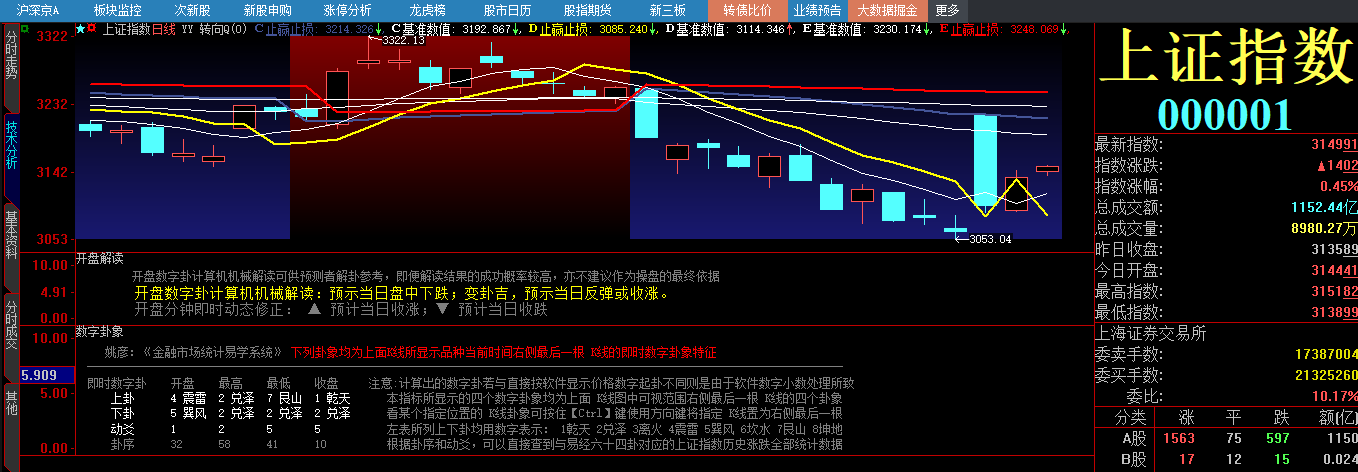1358x472 pixels.
Task: Click the 3053.04 low price arrow label
Action: click(x=983, y=239)
